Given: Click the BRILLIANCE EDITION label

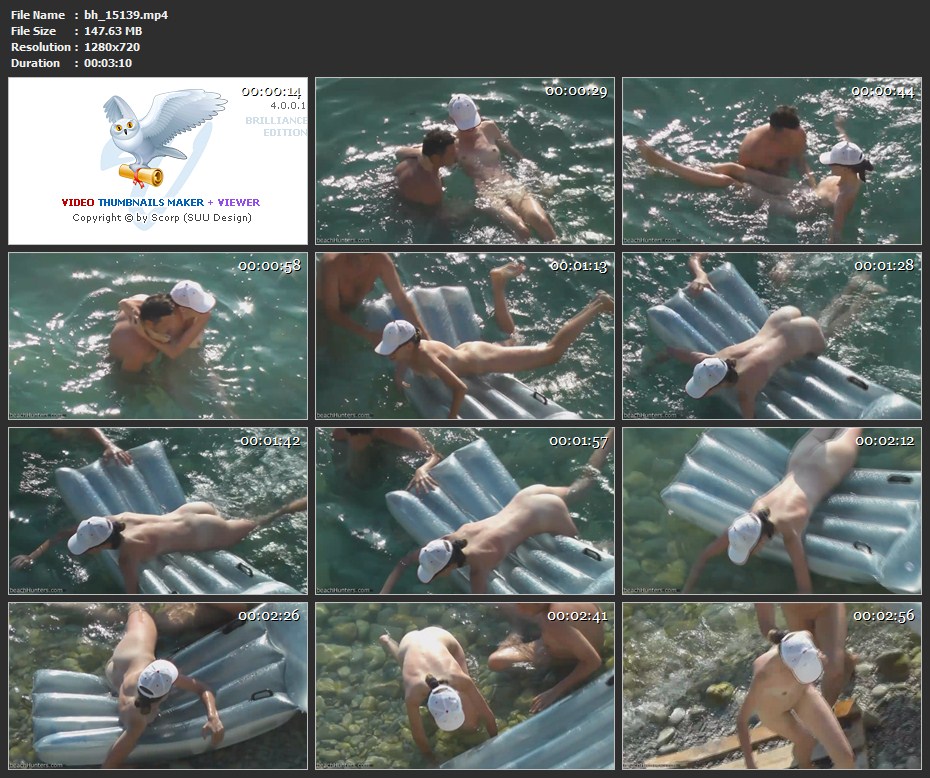Looking at the screenshot, I should pos(277,126).
